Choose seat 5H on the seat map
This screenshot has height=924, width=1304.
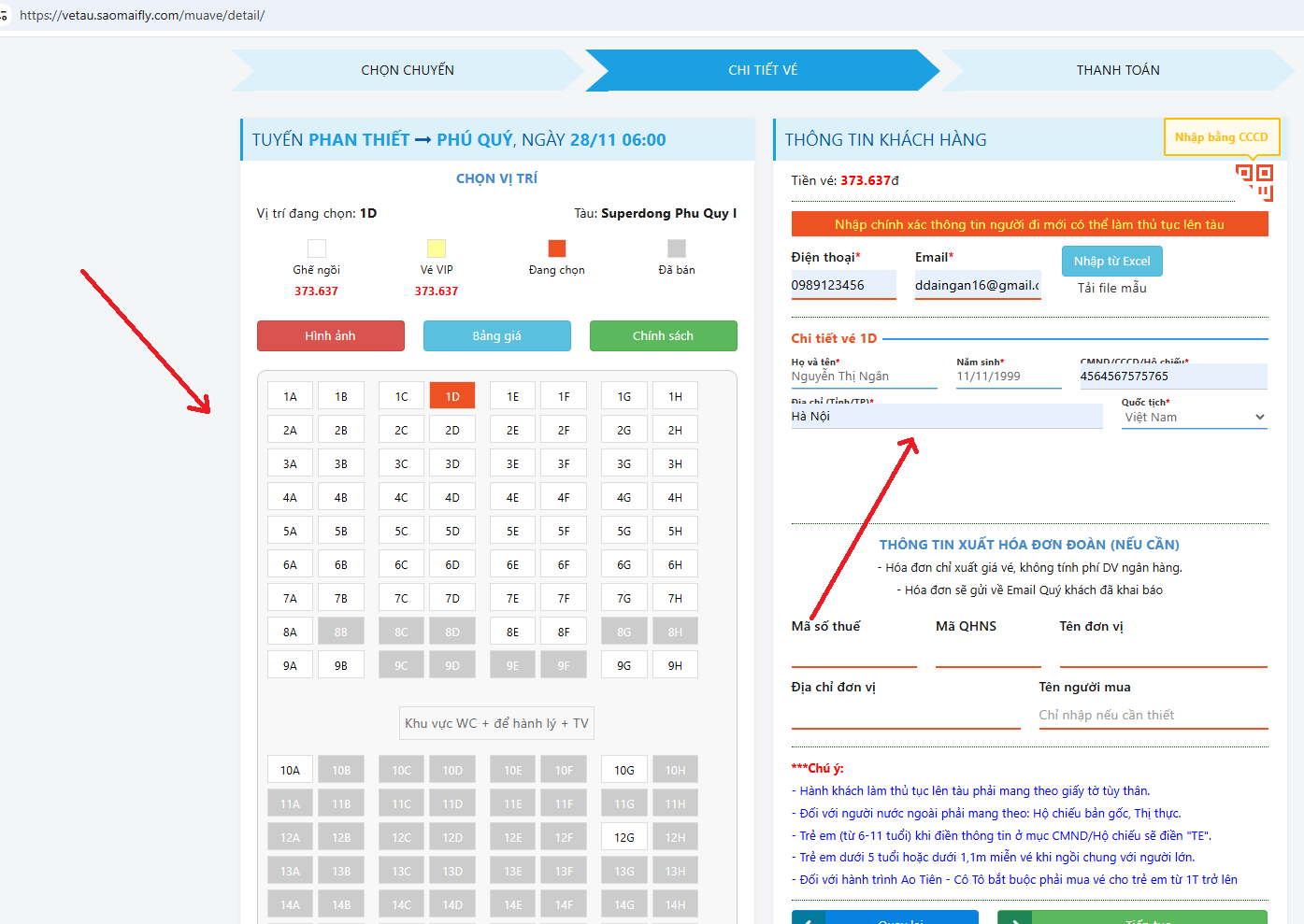coord(675,531)
